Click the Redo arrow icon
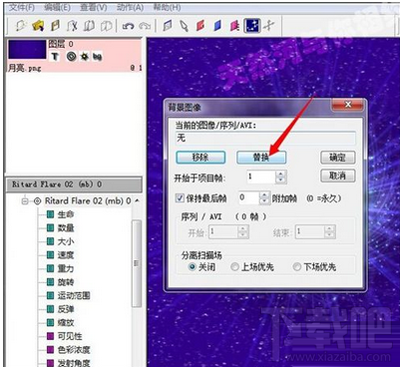Viewport: 400px width, 367px height. [x=145, y=26]
